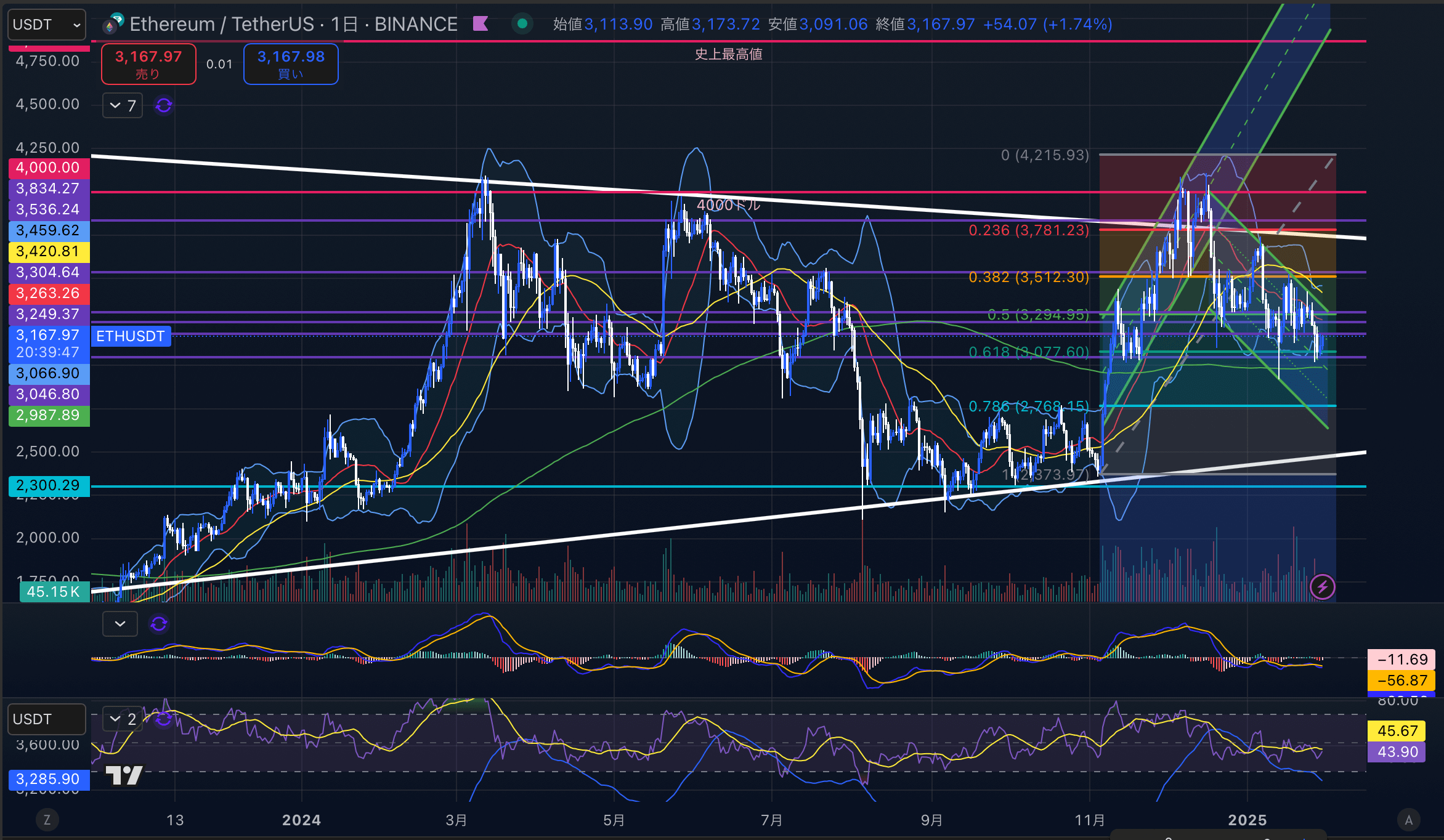
Task: Toggle the A auto-scale button bottom right
Action: (1408, 820)
